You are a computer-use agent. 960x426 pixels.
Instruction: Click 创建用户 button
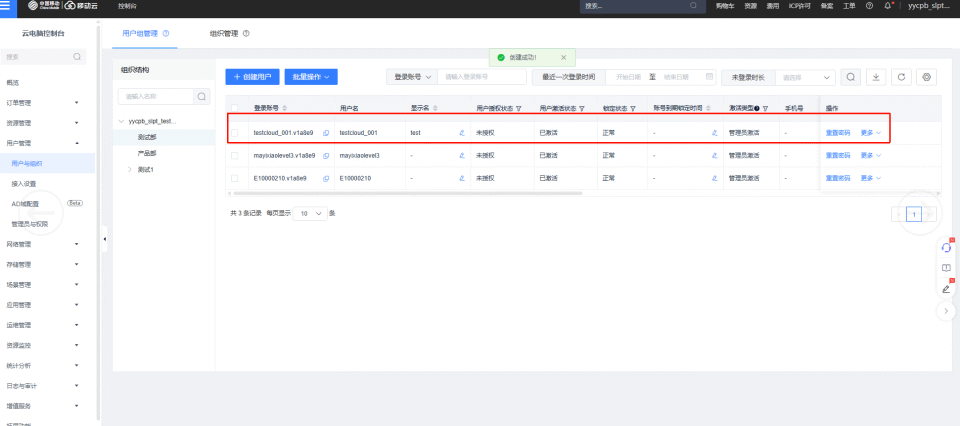pos(252,77)
